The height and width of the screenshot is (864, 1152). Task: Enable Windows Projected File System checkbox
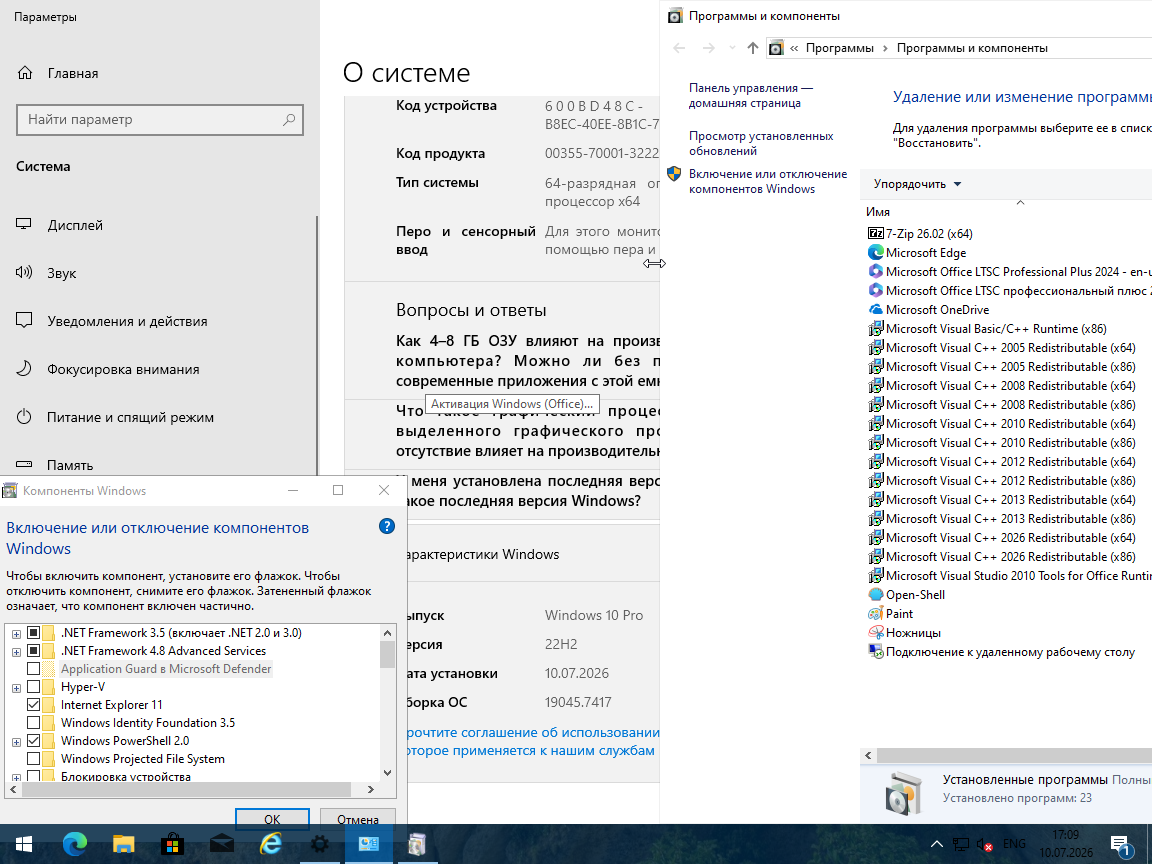tap(33, 758)
